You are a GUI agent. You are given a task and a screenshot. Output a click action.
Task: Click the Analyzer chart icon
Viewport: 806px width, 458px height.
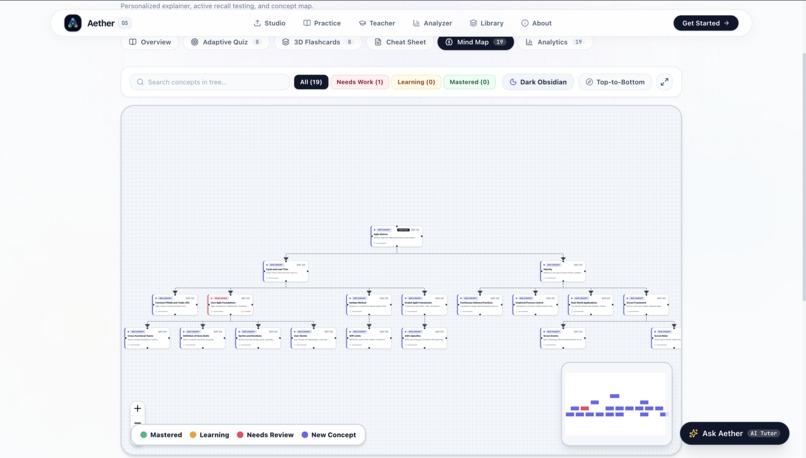[416, 23]
